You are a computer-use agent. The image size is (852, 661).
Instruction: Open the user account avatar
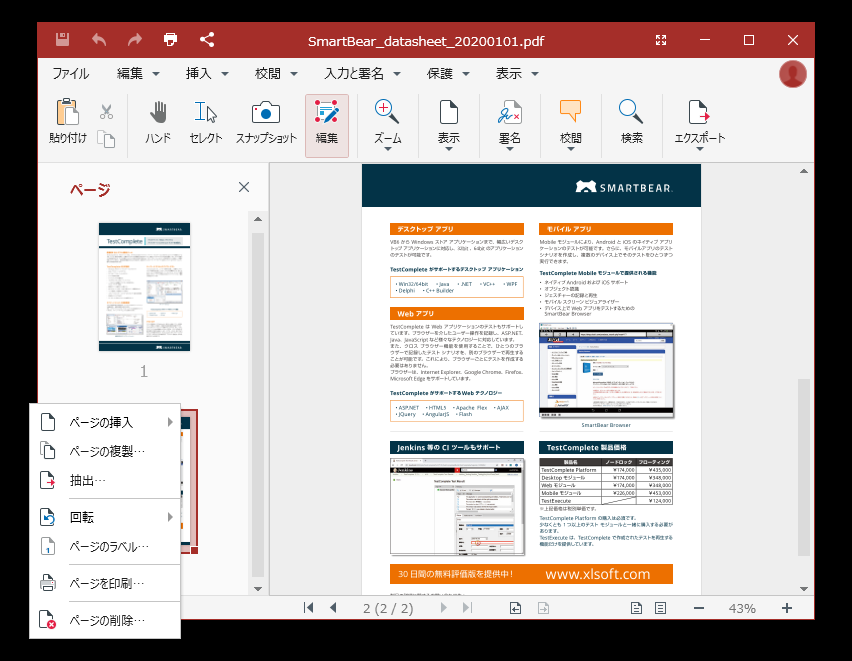[792, 74]
